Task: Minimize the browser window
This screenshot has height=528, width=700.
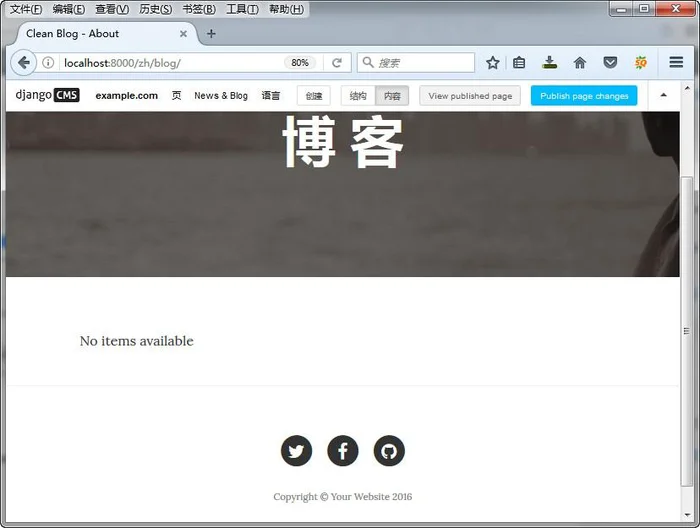Action: point(621,9)
